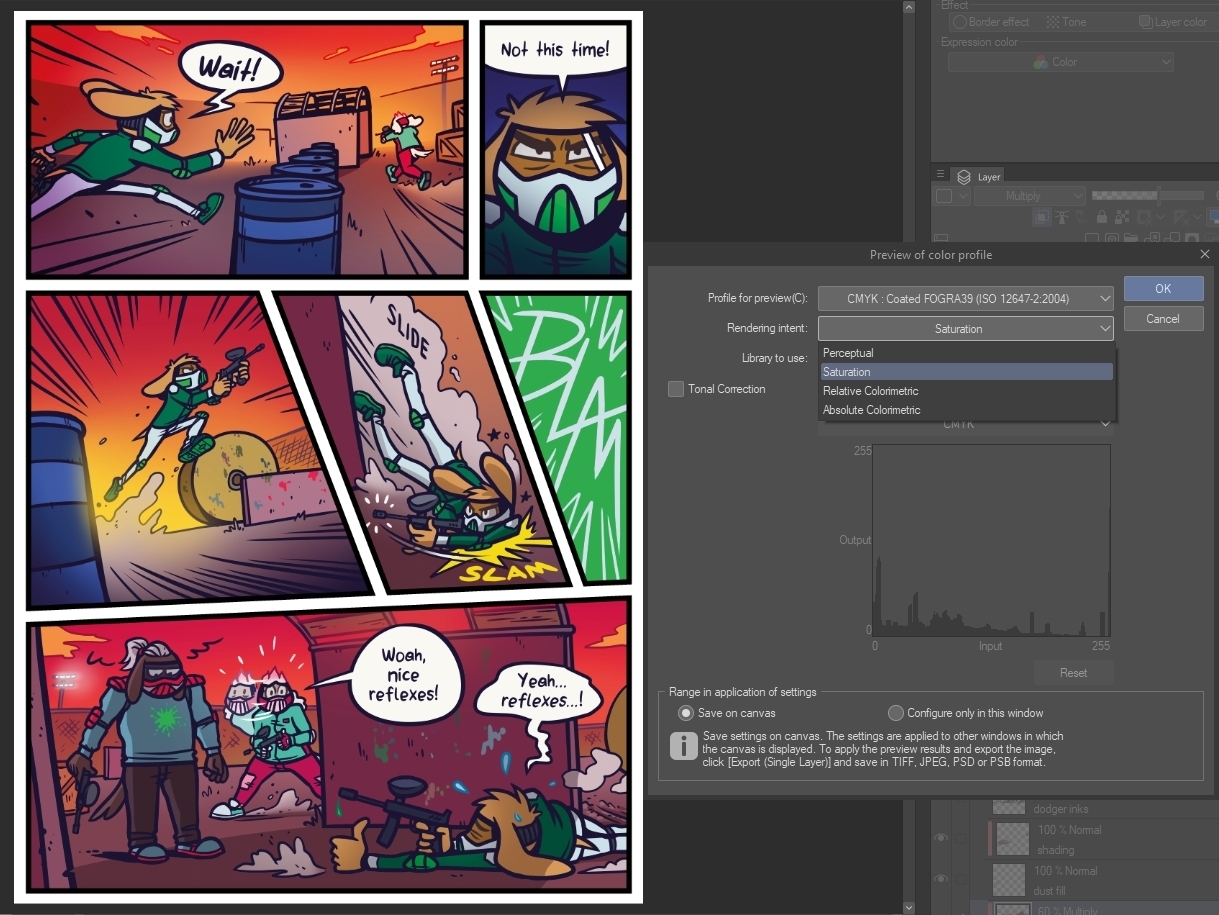Open the Multiply blend mode dropdown
This screenshot has height=915, width=1219.
click(x=1030, y=196)
